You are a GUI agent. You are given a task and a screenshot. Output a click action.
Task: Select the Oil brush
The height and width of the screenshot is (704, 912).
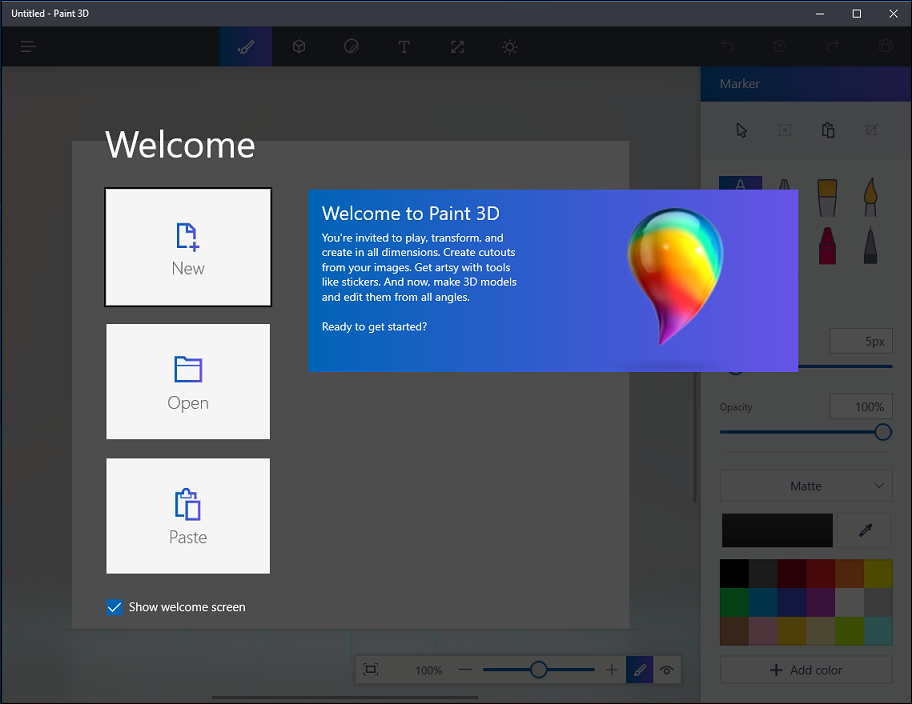coord(827,197)
